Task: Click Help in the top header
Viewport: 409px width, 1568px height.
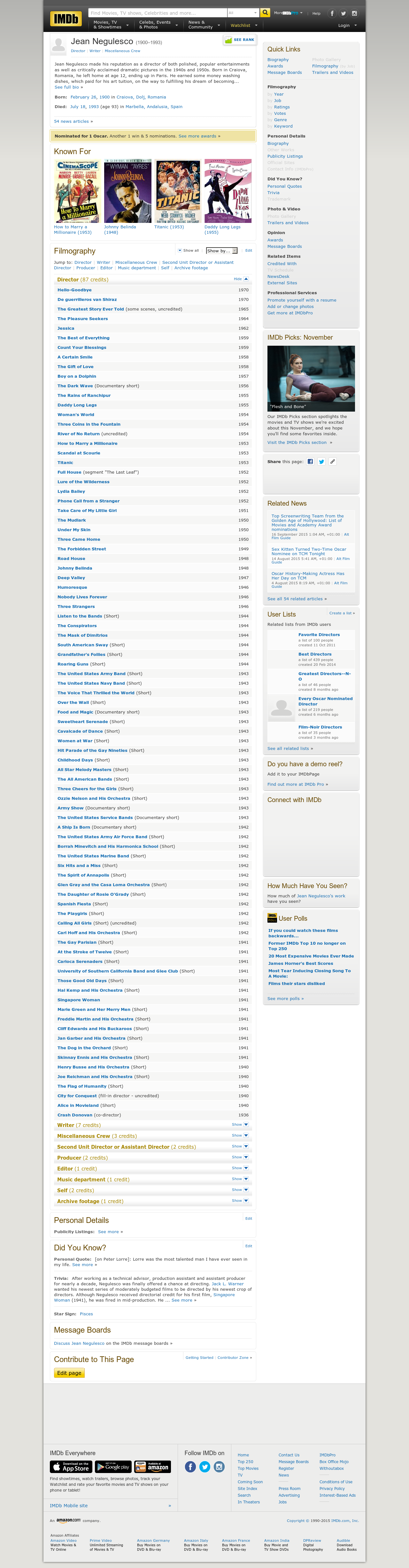Action: tap(317, 13)
